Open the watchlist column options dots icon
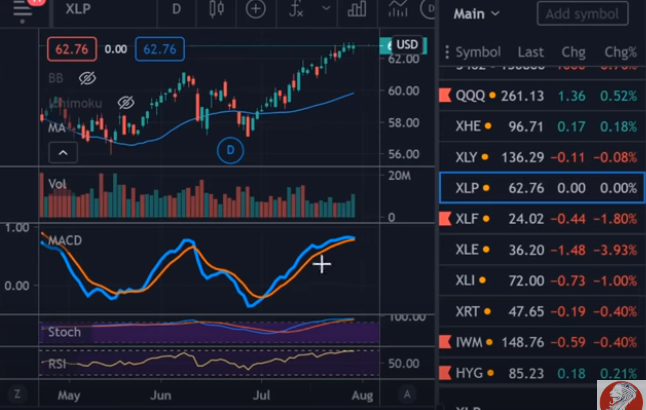Screen dimensions: 646x410 pyautogui.click(x=447, y=52)
